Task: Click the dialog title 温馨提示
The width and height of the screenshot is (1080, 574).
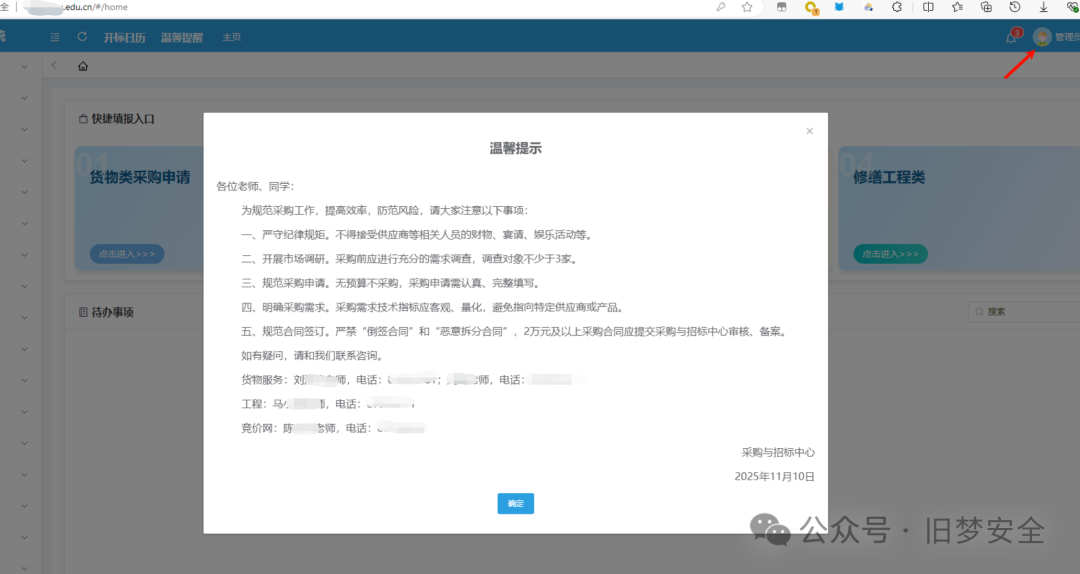Action: [x=515, y=148]
